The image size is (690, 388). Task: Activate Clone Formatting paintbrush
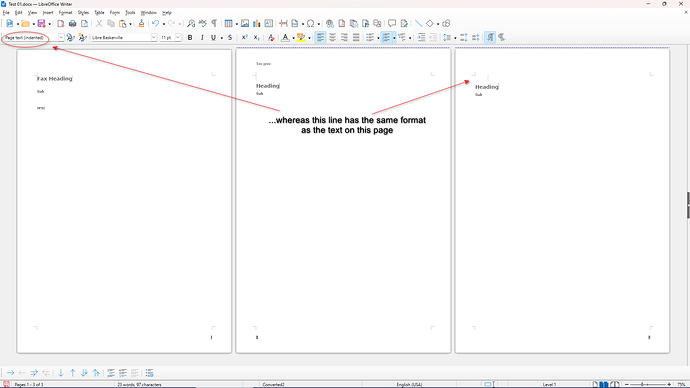(x=141, y=23)
